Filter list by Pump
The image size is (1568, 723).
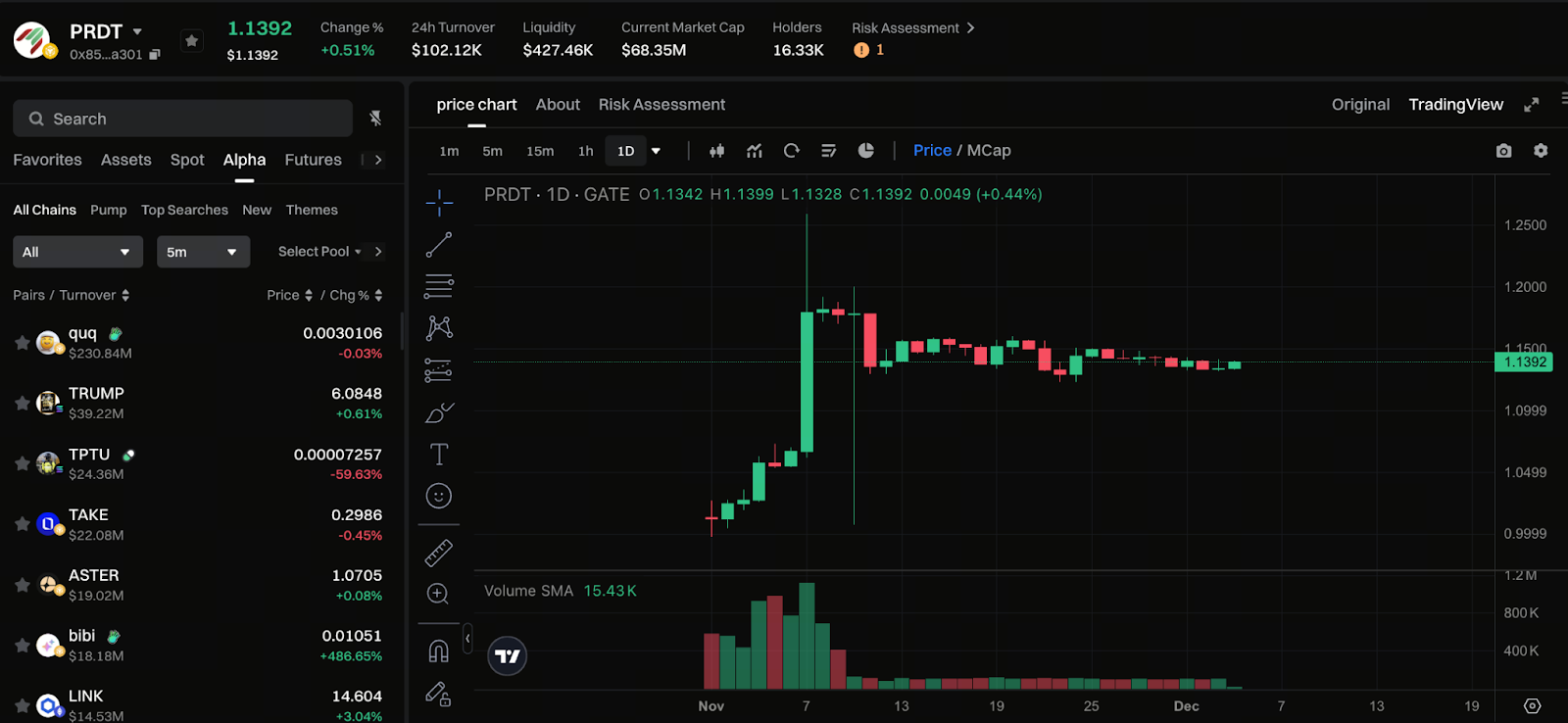109,210
